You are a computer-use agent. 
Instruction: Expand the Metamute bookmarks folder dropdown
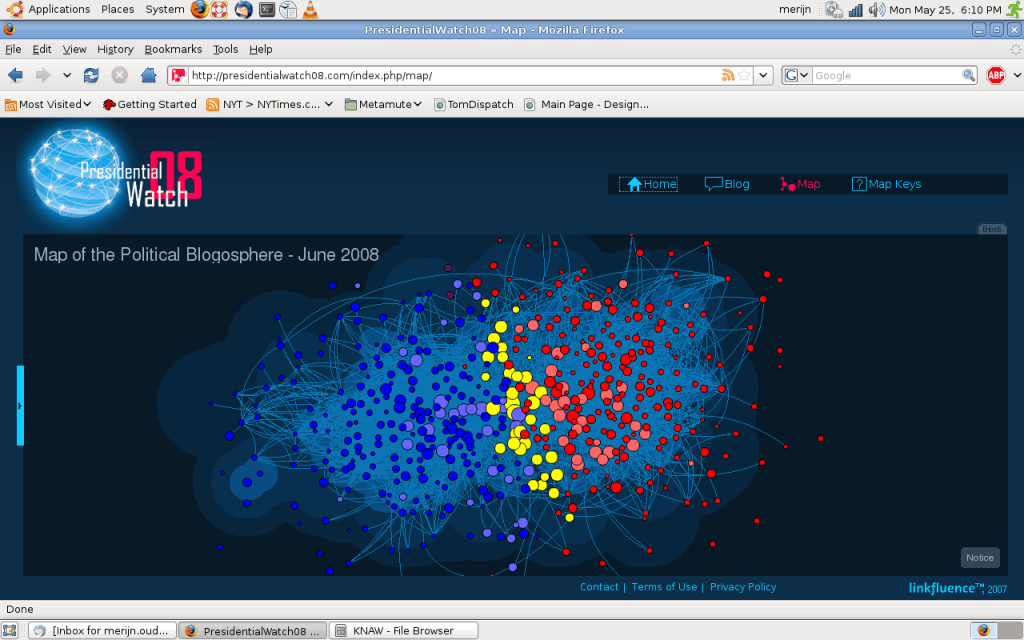tap(383, 104)
